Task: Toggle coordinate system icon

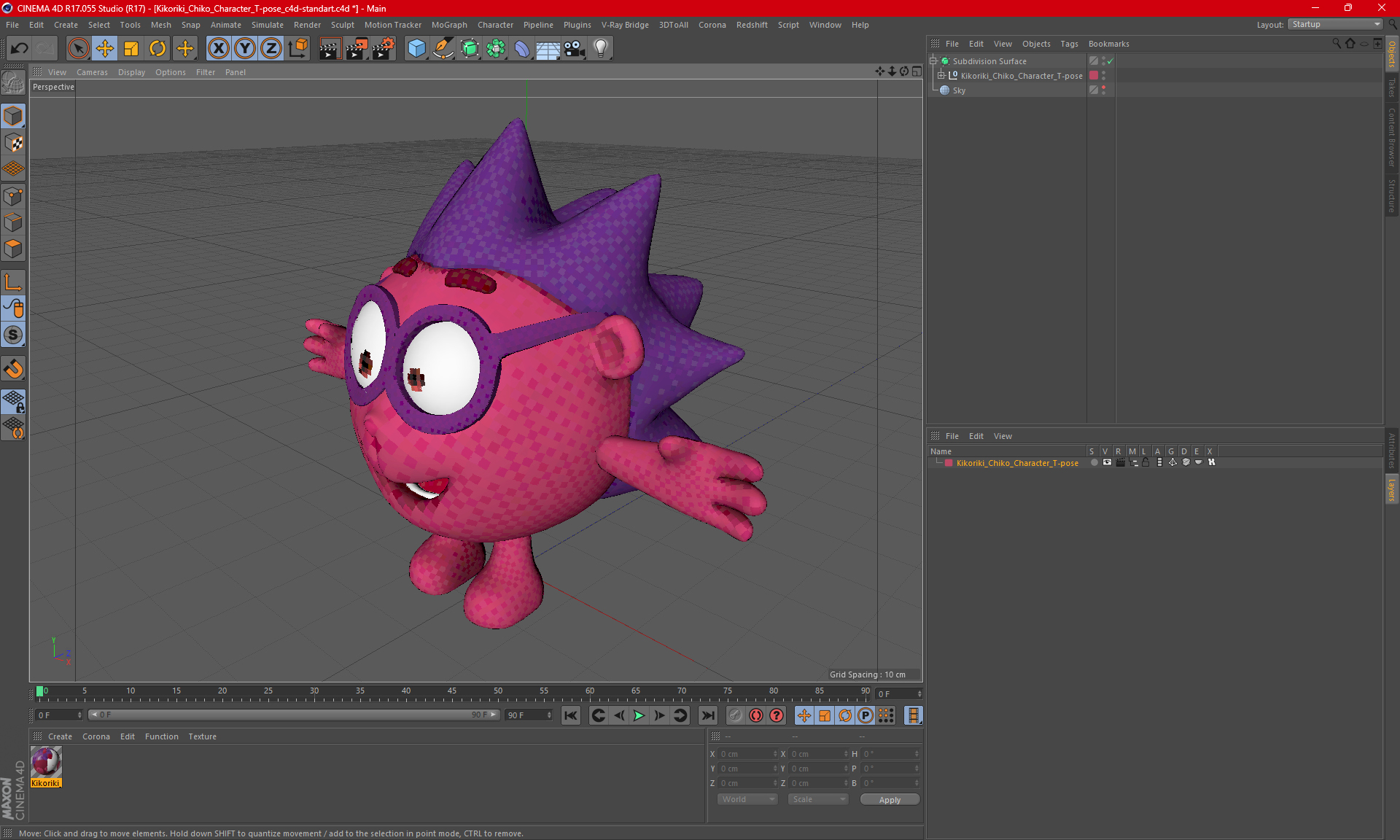Action: (297, 49)
